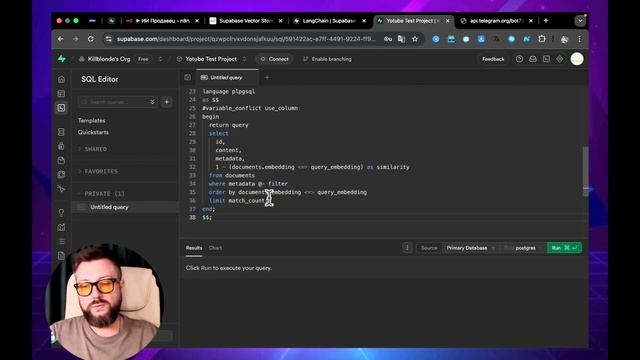Open browser extensions puzzle icon
This screenshot has width=640, height=360.
[x=542, y=39]
